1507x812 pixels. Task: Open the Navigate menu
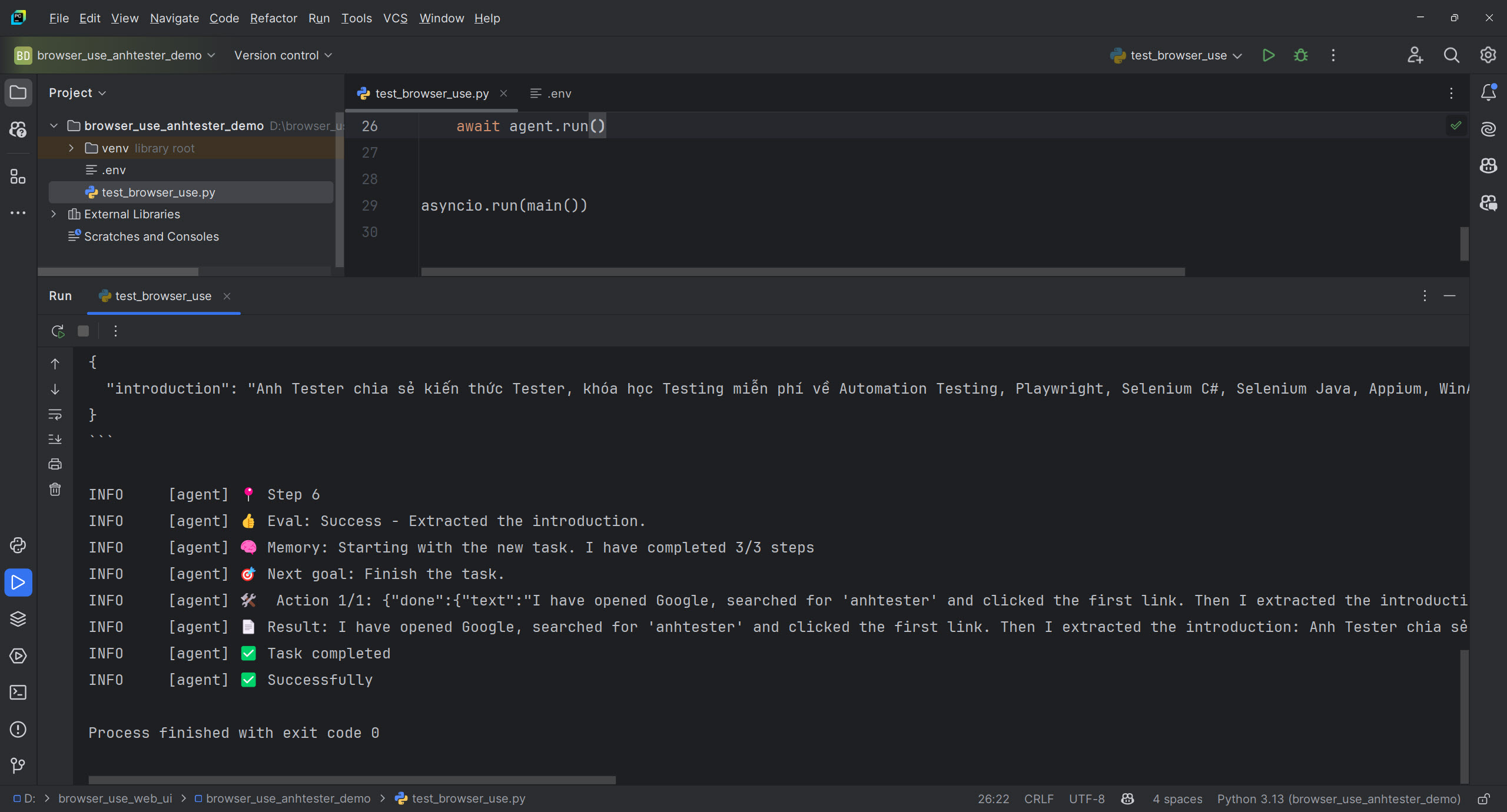point(174,18)
